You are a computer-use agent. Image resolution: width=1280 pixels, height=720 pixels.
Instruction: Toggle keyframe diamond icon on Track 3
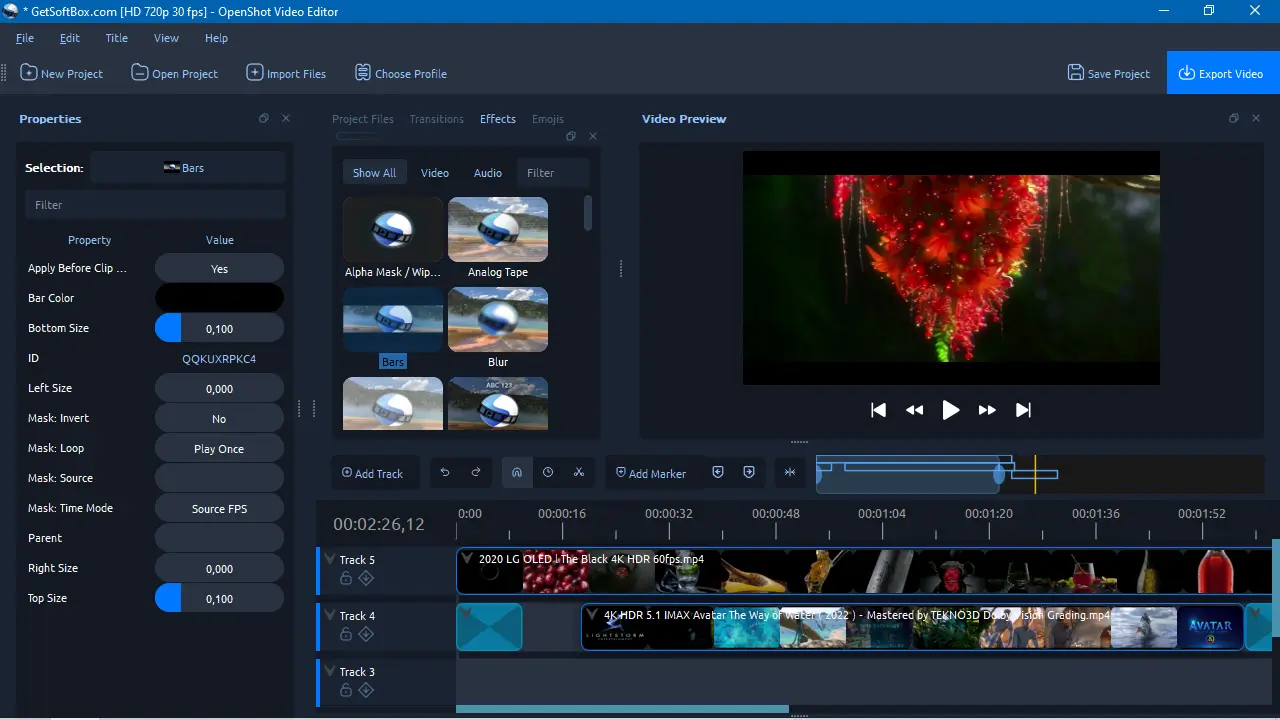(366, 690)
